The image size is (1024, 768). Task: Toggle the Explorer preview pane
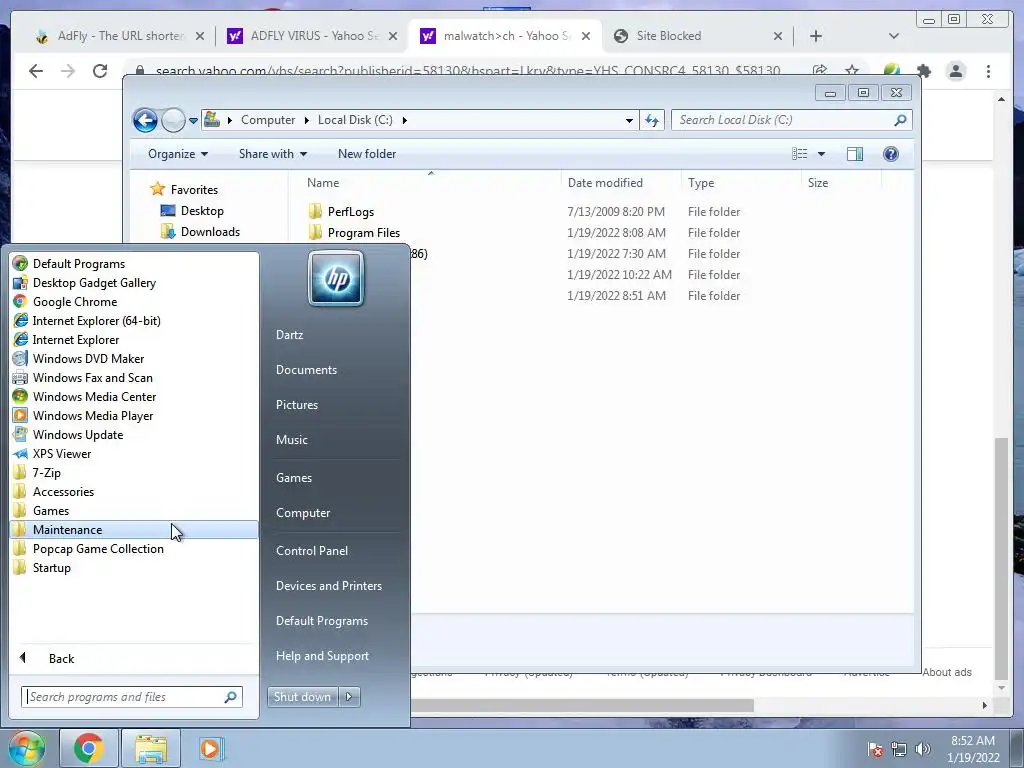pyautogui.click(x=855, y=154)
